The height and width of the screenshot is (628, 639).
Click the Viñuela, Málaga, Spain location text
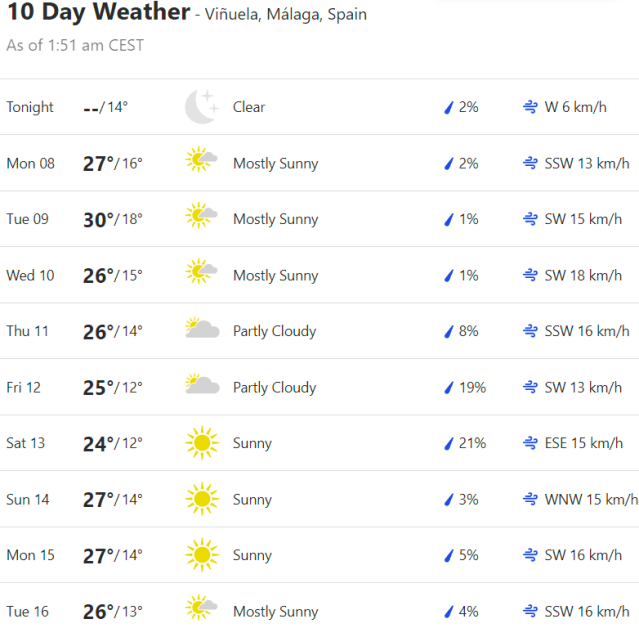286,15
